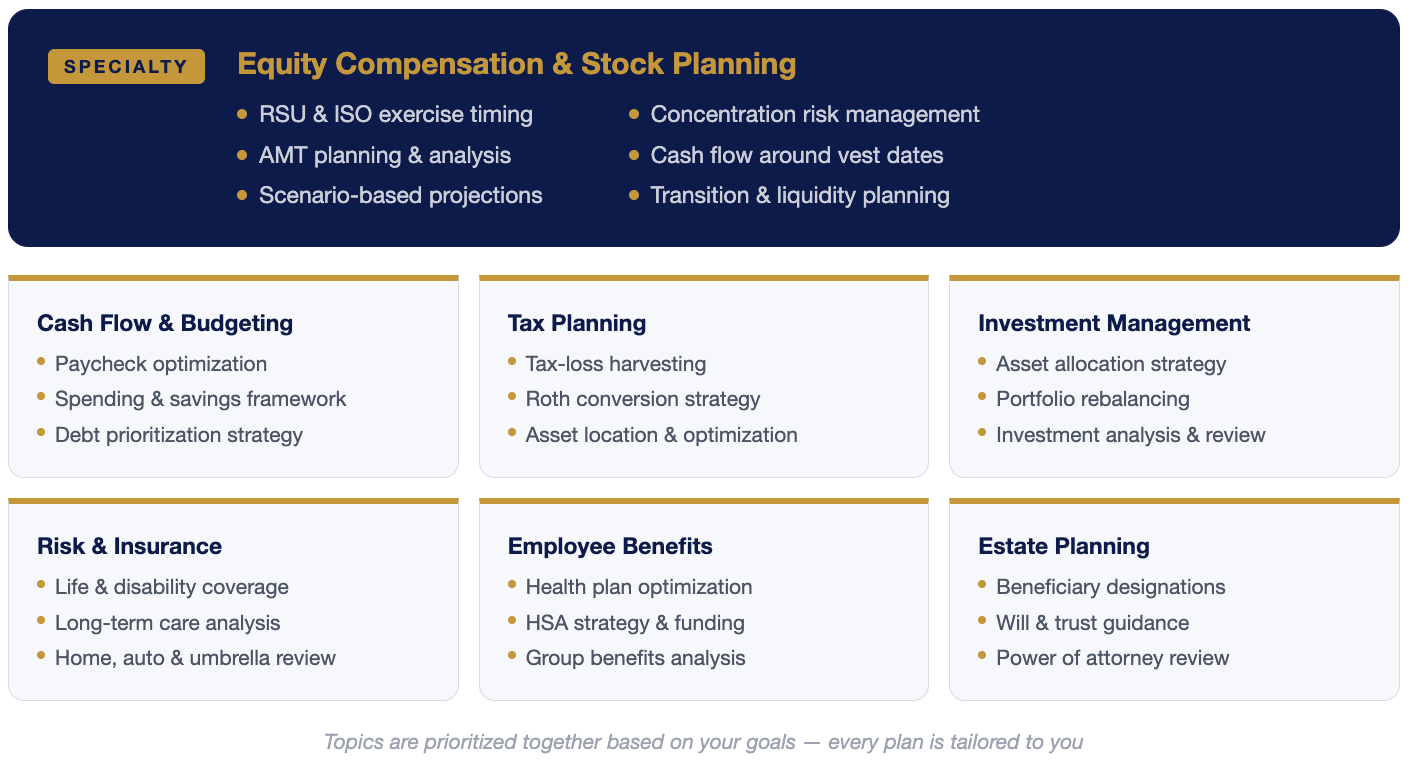Screen dimensions: 1410x764
Task: Choose Transition & liquidity planning item
Action: (800, 195)
